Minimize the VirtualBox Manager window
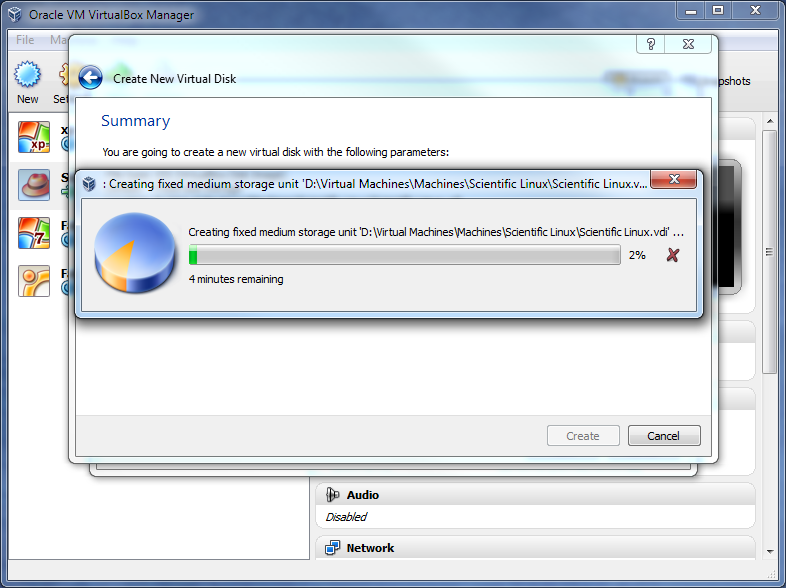 (691, 11)
